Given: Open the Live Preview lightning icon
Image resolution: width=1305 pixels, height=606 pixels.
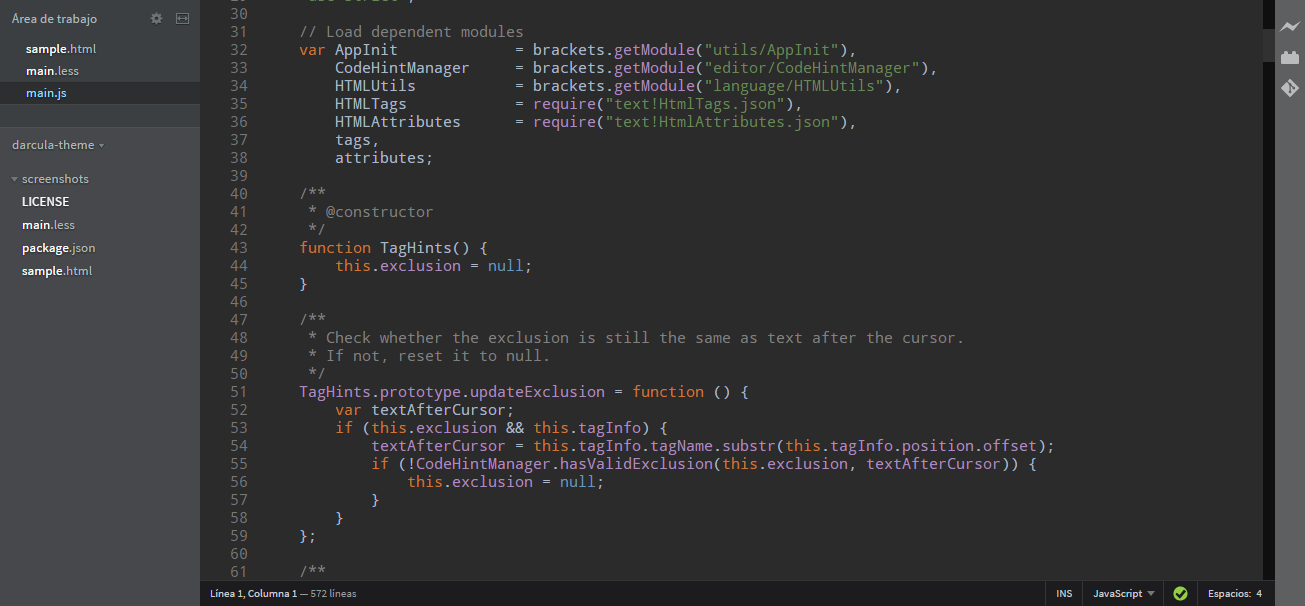Looking at the screenshot, I should (x=1290, y=28).
